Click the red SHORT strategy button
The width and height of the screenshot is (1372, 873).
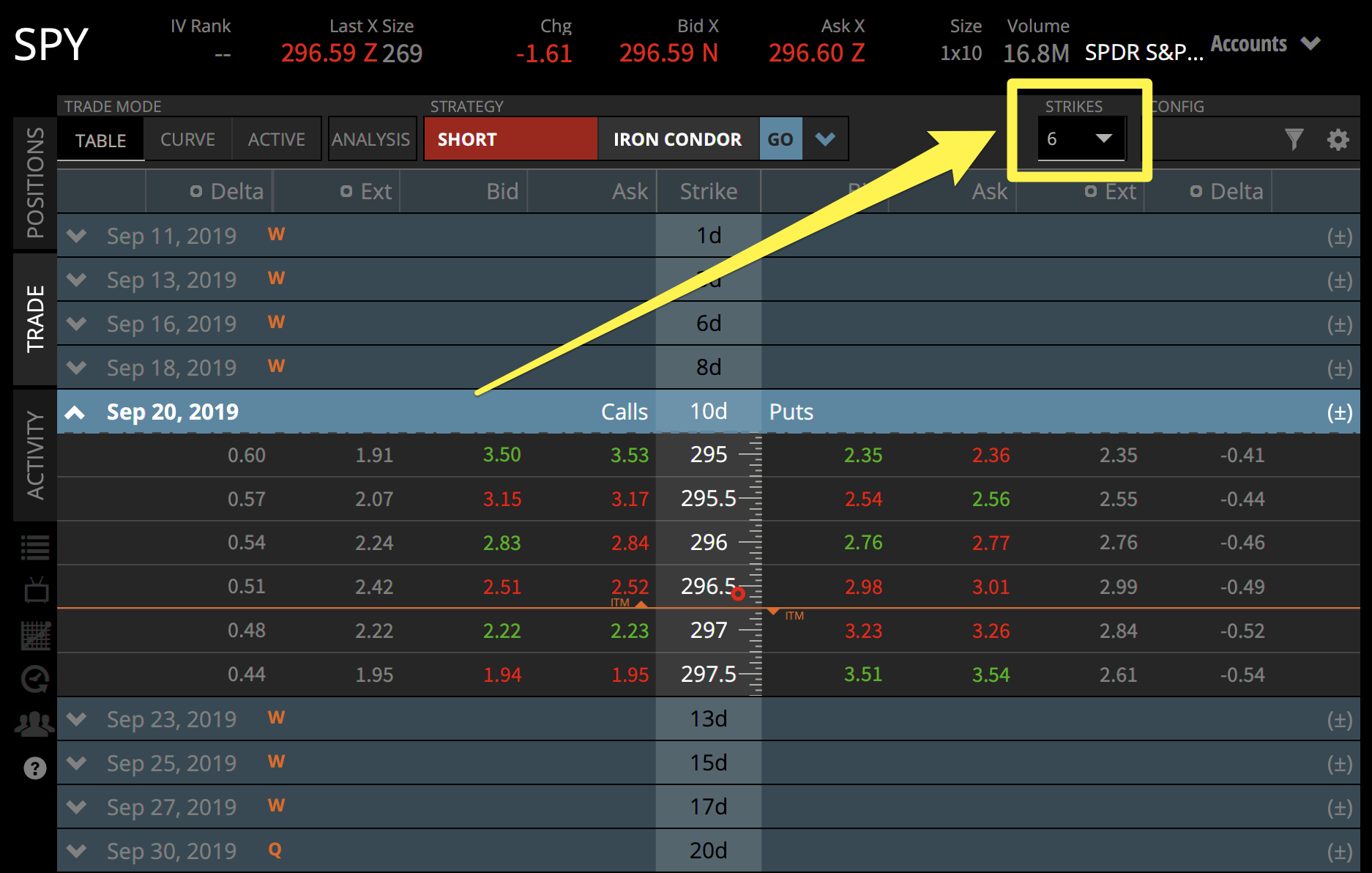(510, 138)
